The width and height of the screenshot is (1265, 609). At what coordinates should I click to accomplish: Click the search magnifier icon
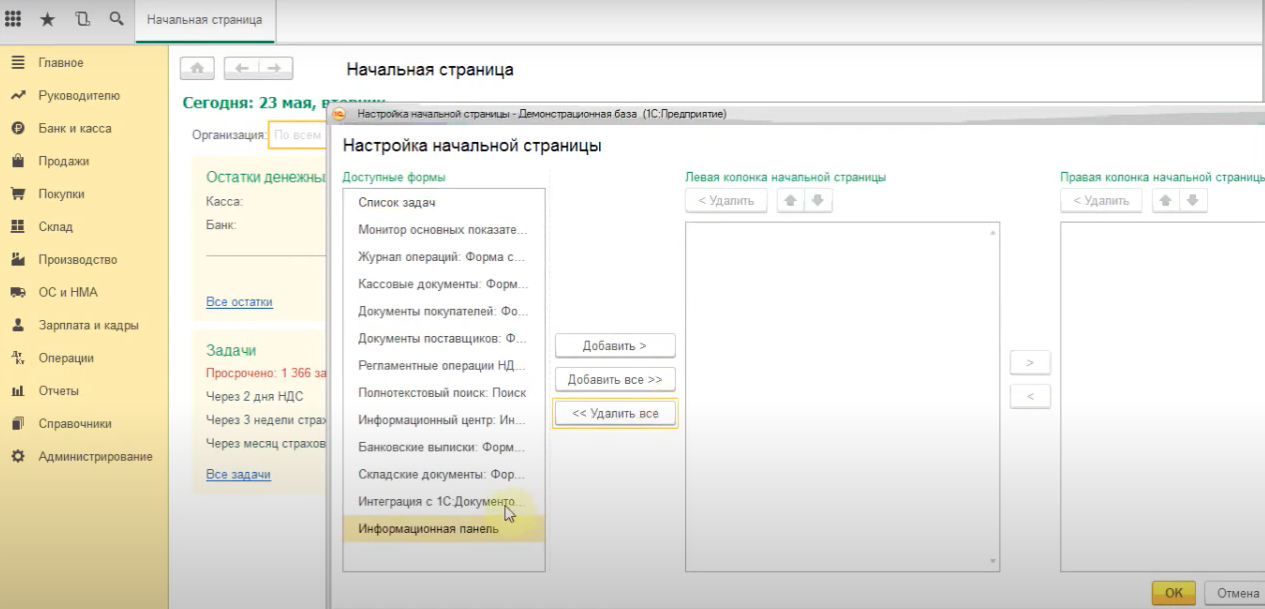[117, 19]
